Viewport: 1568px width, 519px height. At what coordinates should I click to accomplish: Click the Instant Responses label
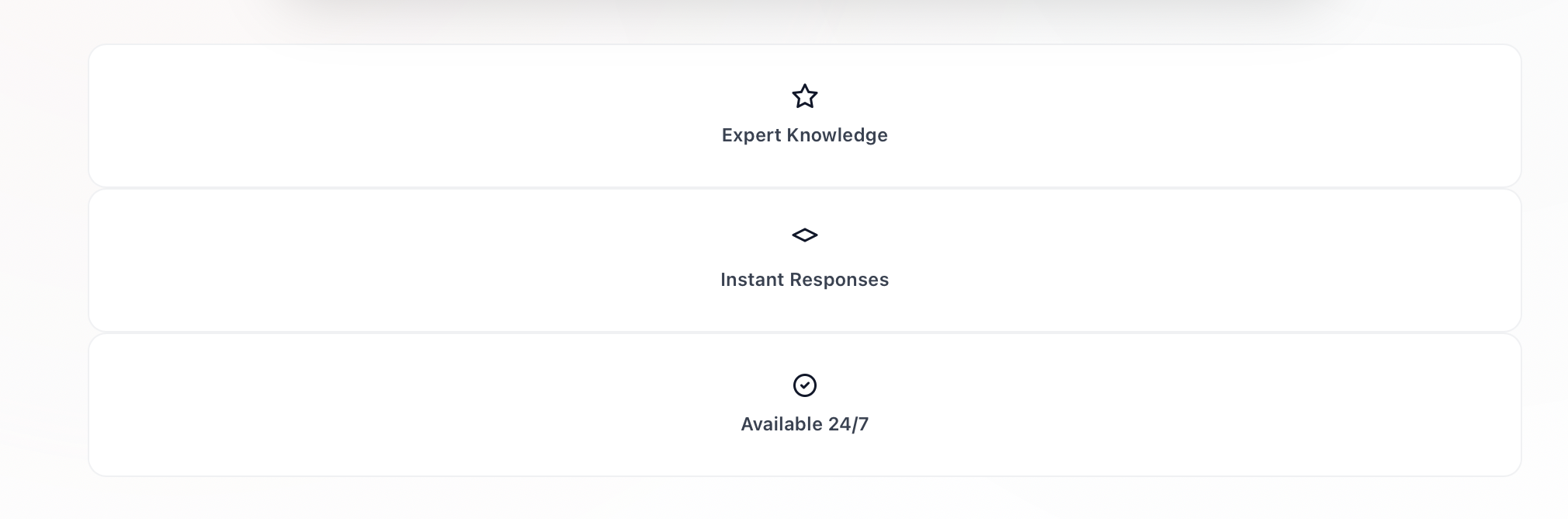(804, 280)
